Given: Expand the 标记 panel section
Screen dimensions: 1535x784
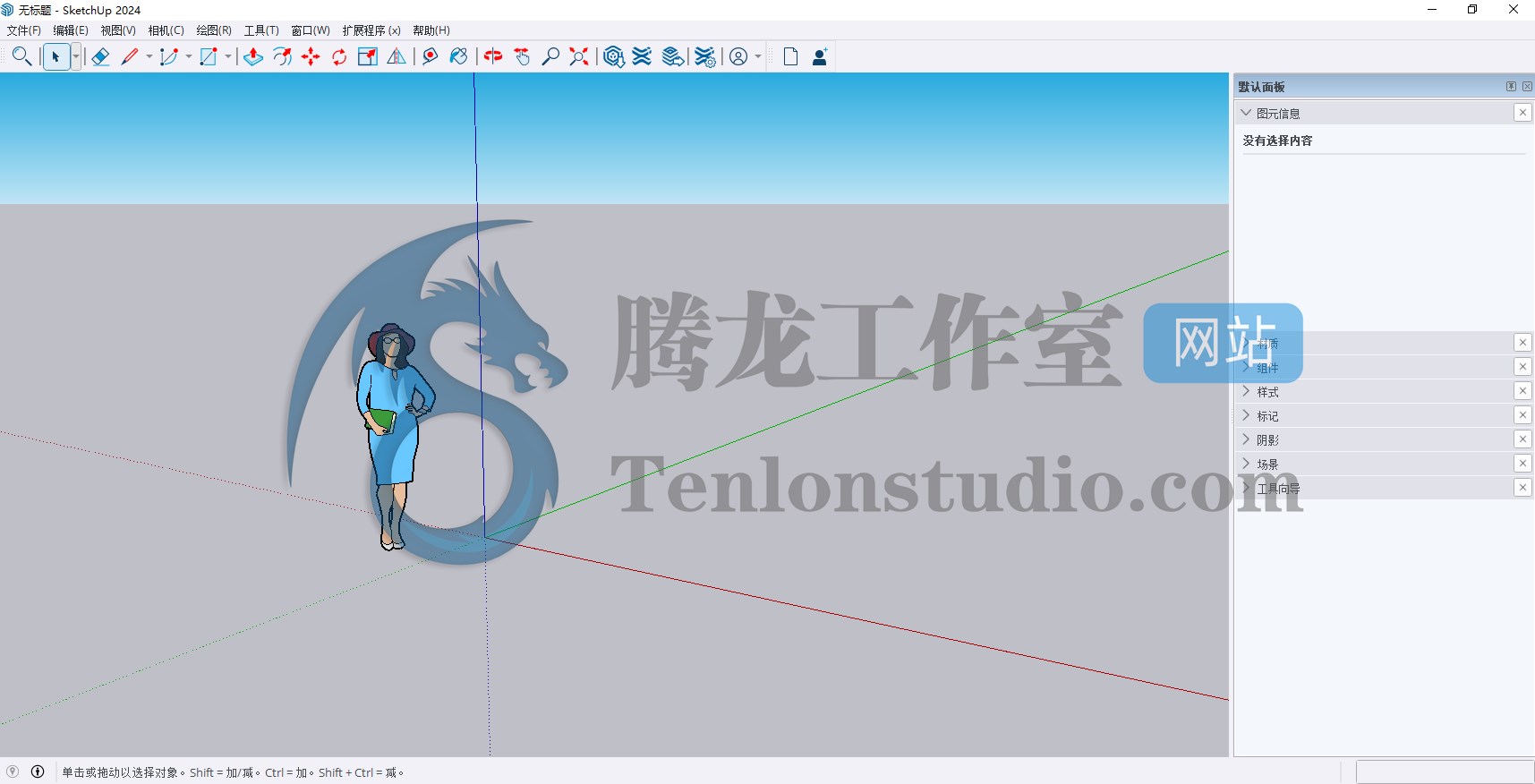Looking at the screenshot, I should coord(1246,415).
